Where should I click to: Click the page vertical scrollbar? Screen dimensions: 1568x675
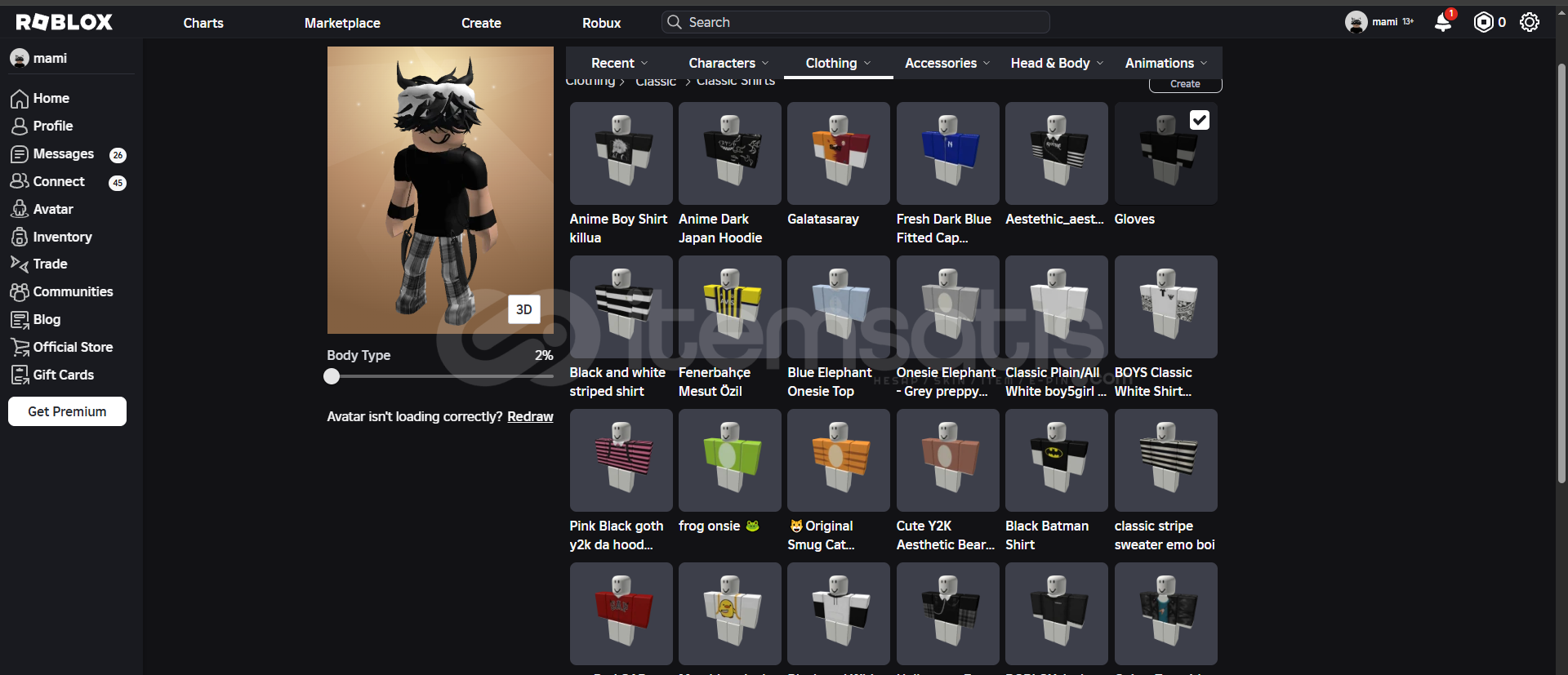1561,272
